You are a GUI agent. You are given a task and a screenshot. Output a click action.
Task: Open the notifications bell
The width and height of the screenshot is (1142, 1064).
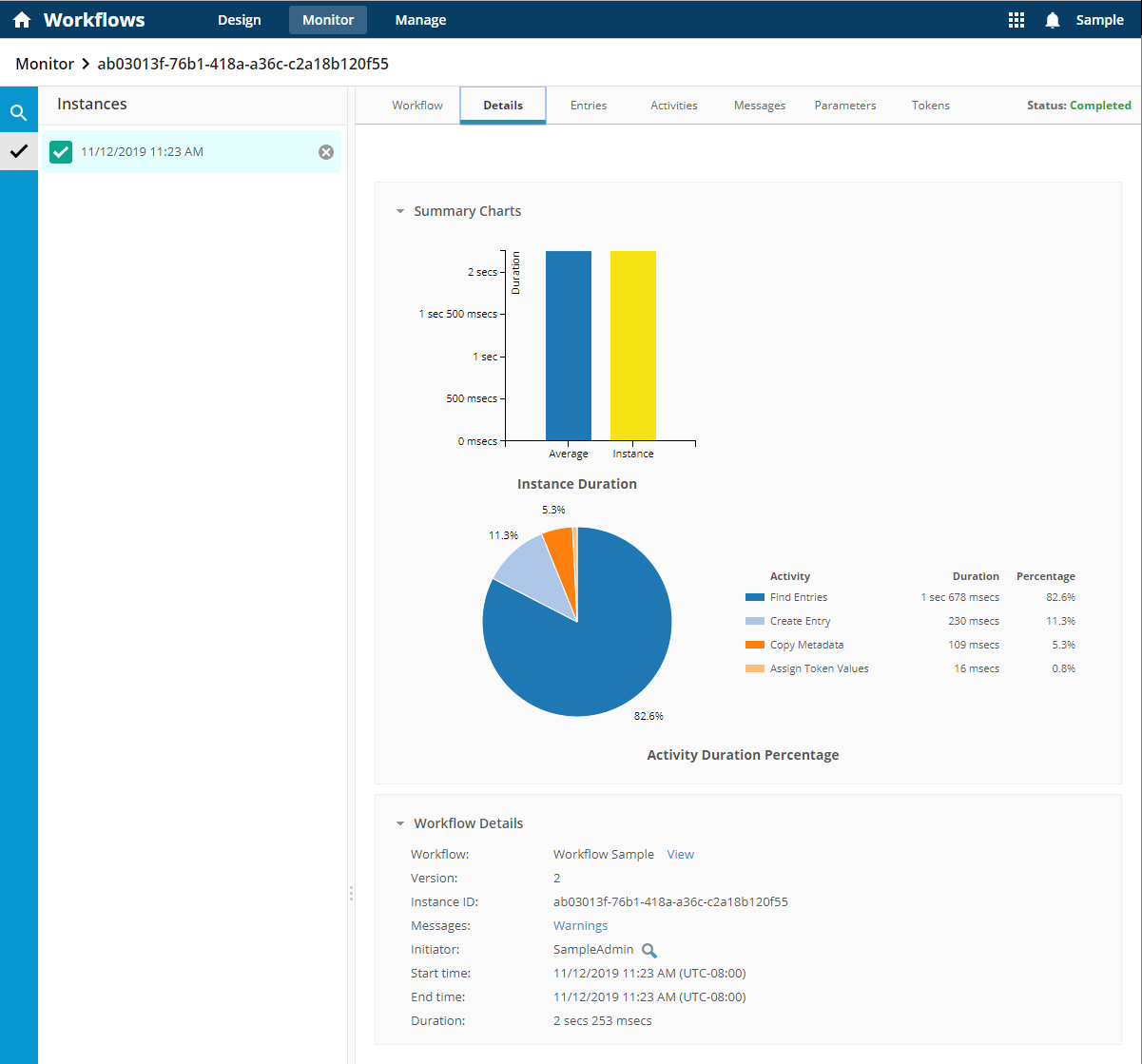pos(1052,20)
